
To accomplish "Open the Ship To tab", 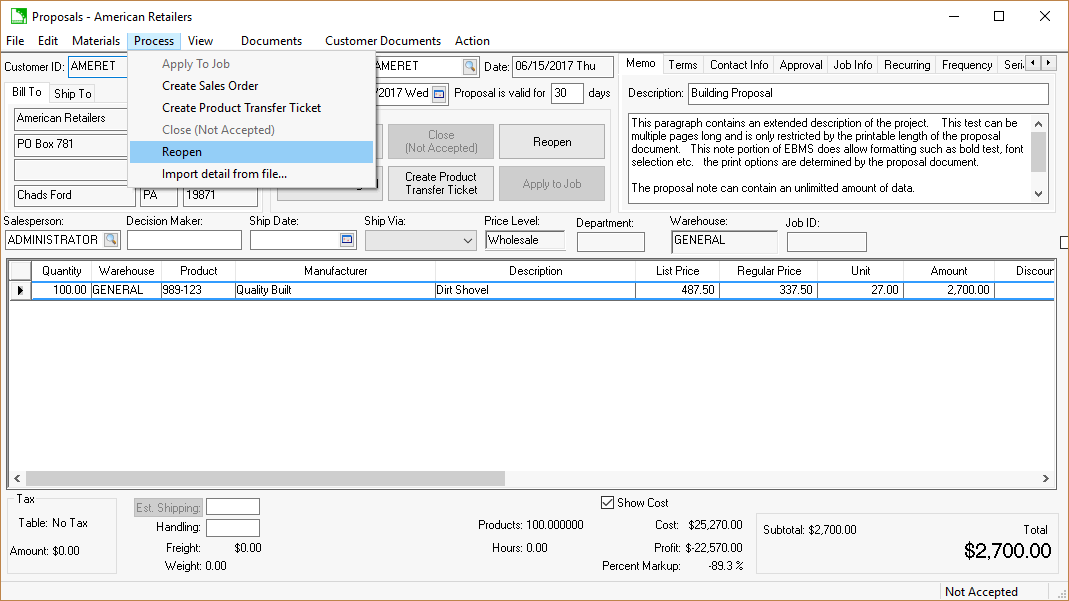I will [x=73, y=94].
